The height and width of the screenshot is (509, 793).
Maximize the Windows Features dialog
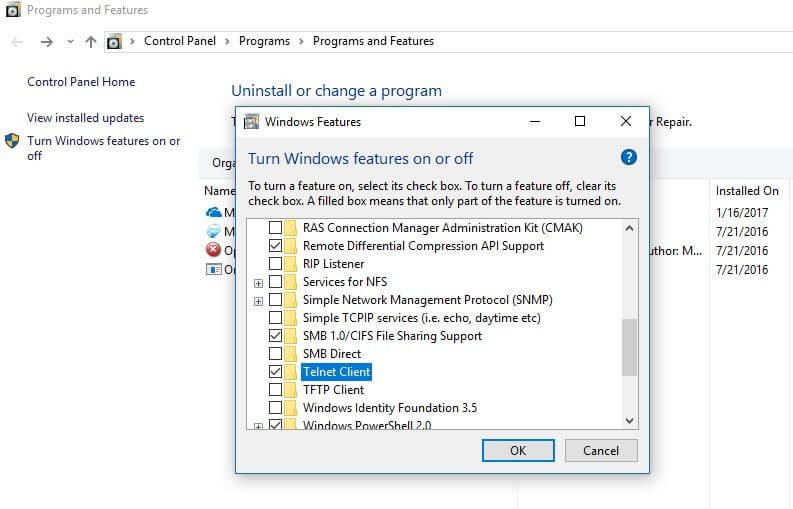(580, 121)
